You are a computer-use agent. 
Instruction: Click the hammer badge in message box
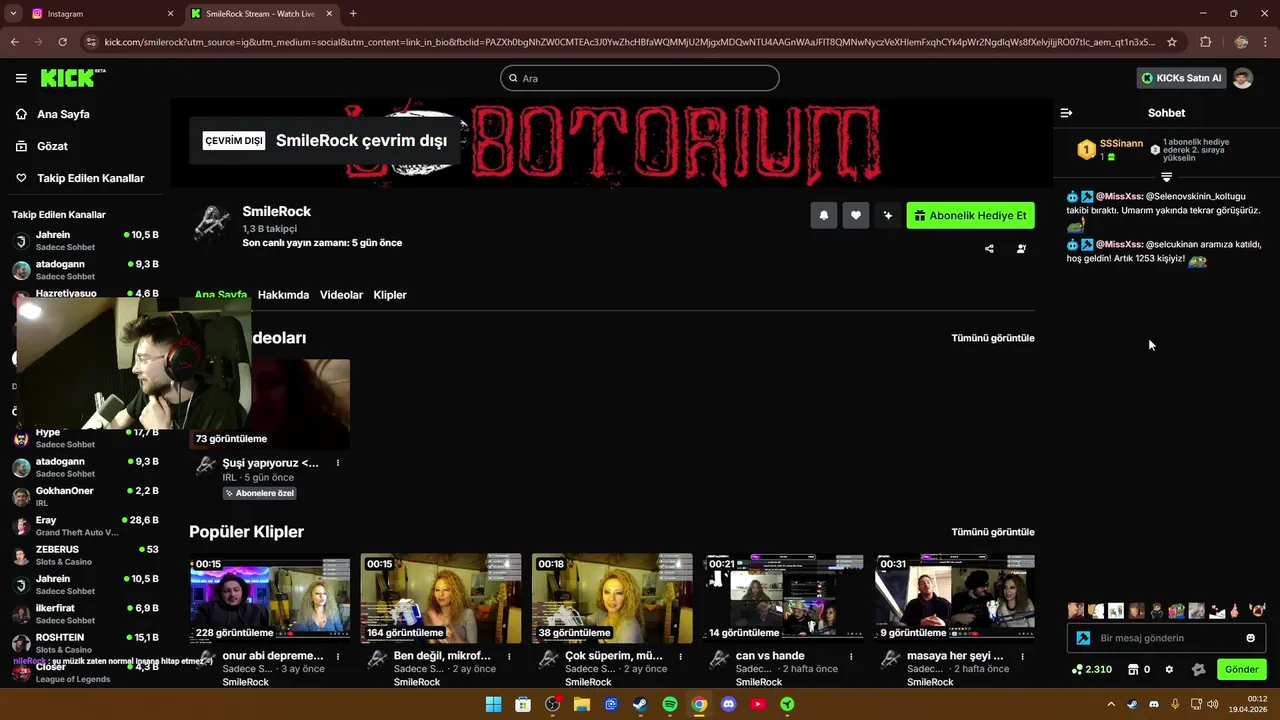1083,638
